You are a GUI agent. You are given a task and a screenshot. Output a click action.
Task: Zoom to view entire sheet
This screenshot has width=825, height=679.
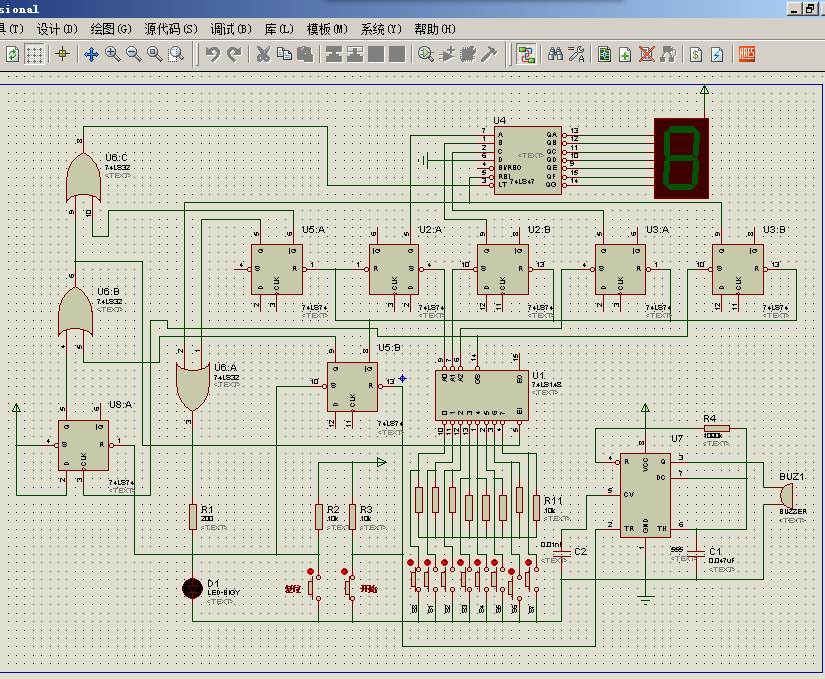[155, 54]
